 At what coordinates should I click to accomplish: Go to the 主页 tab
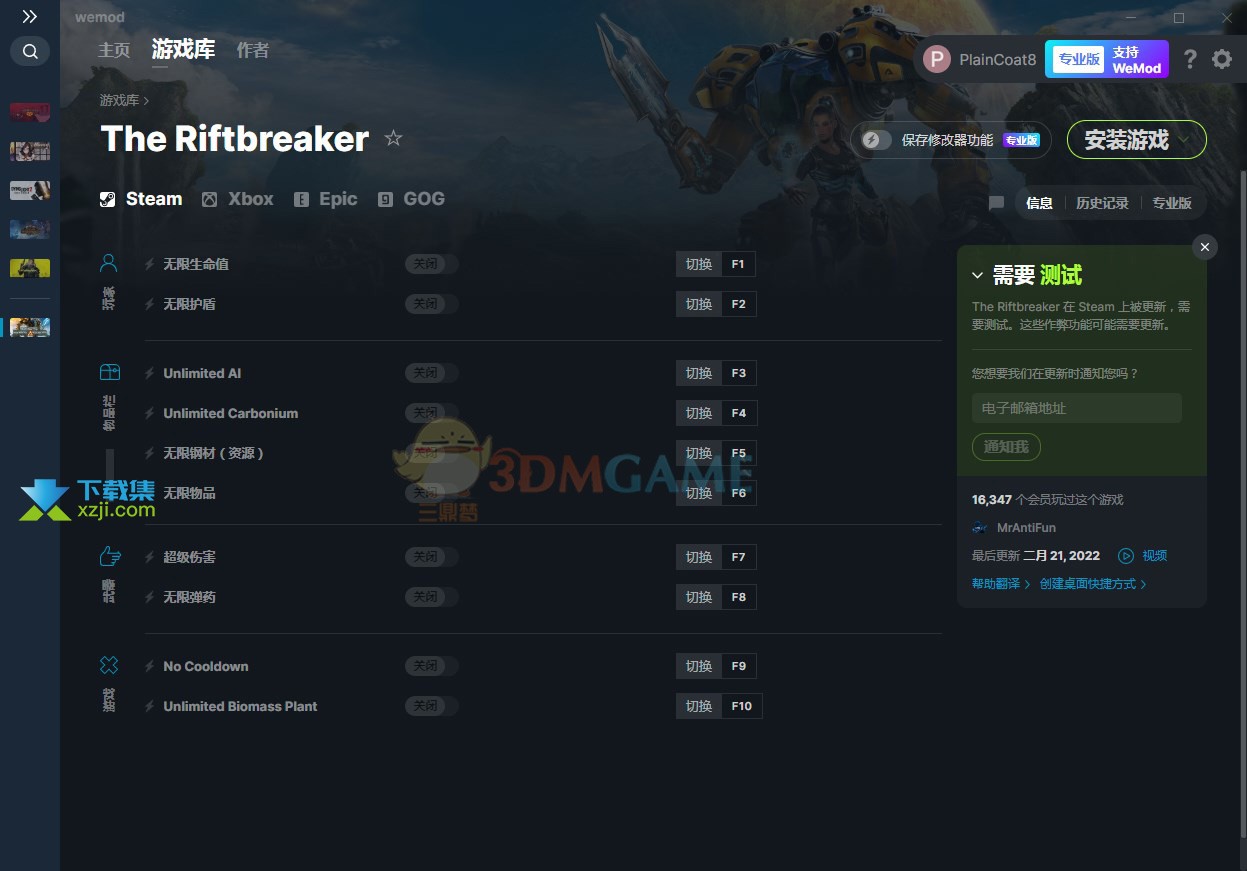(x=114, y=50)
